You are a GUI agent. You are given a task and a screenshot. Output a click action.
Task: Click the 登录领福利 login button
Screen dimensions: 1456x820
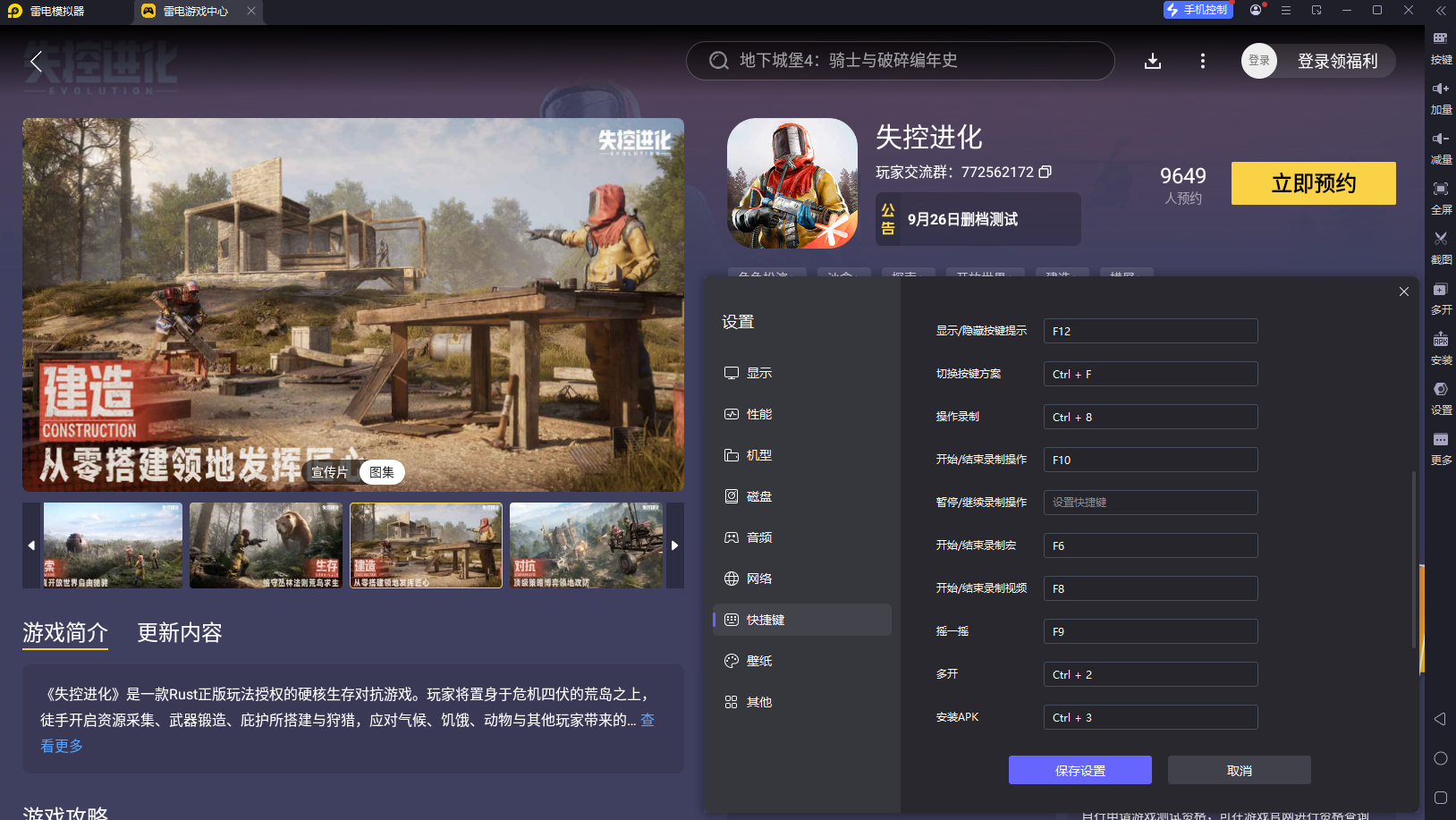(1338, 61)
